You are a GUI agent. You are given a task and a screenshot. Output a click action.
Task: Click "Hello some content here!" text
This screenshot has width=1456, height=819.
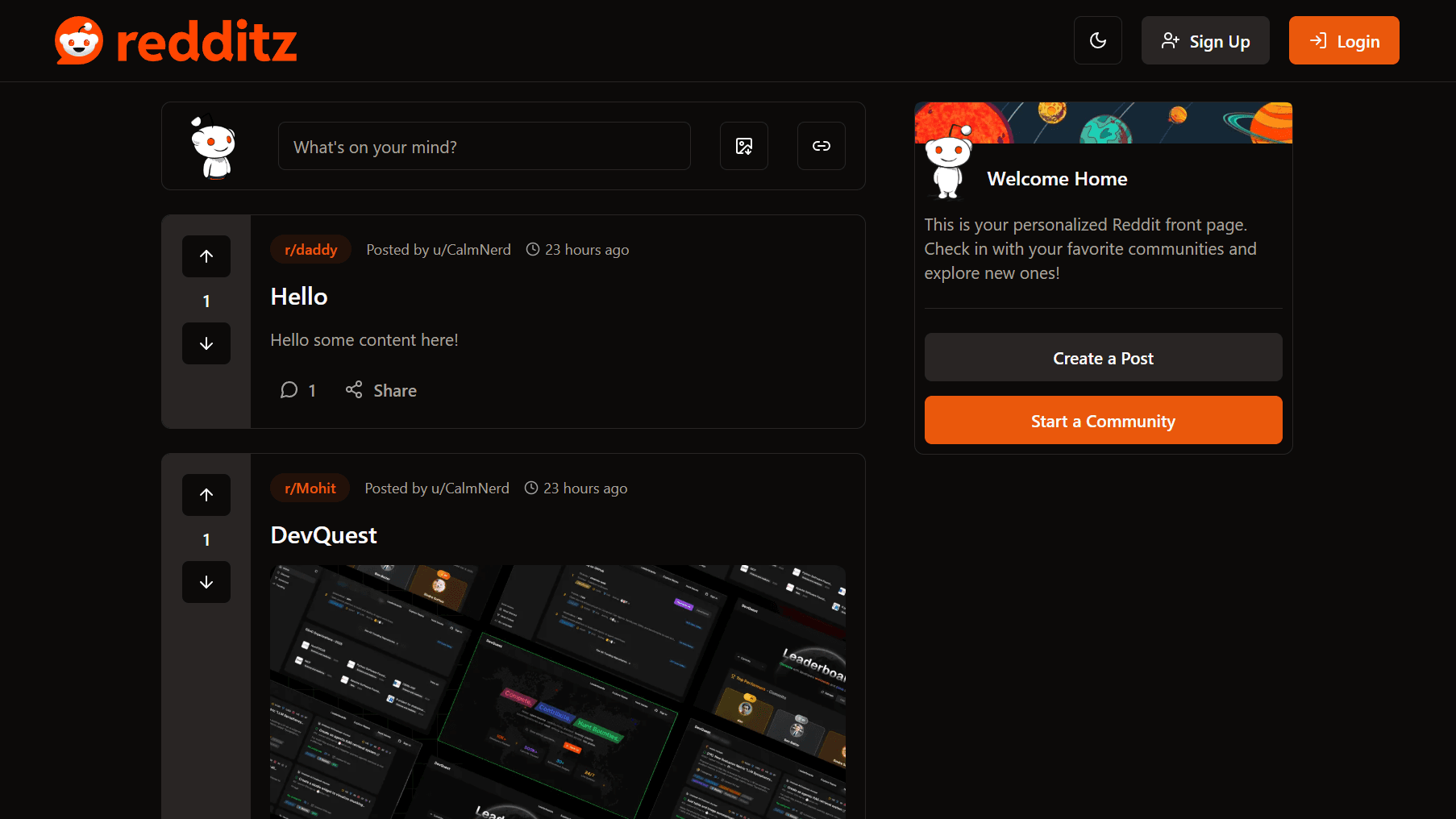(364, 340)
